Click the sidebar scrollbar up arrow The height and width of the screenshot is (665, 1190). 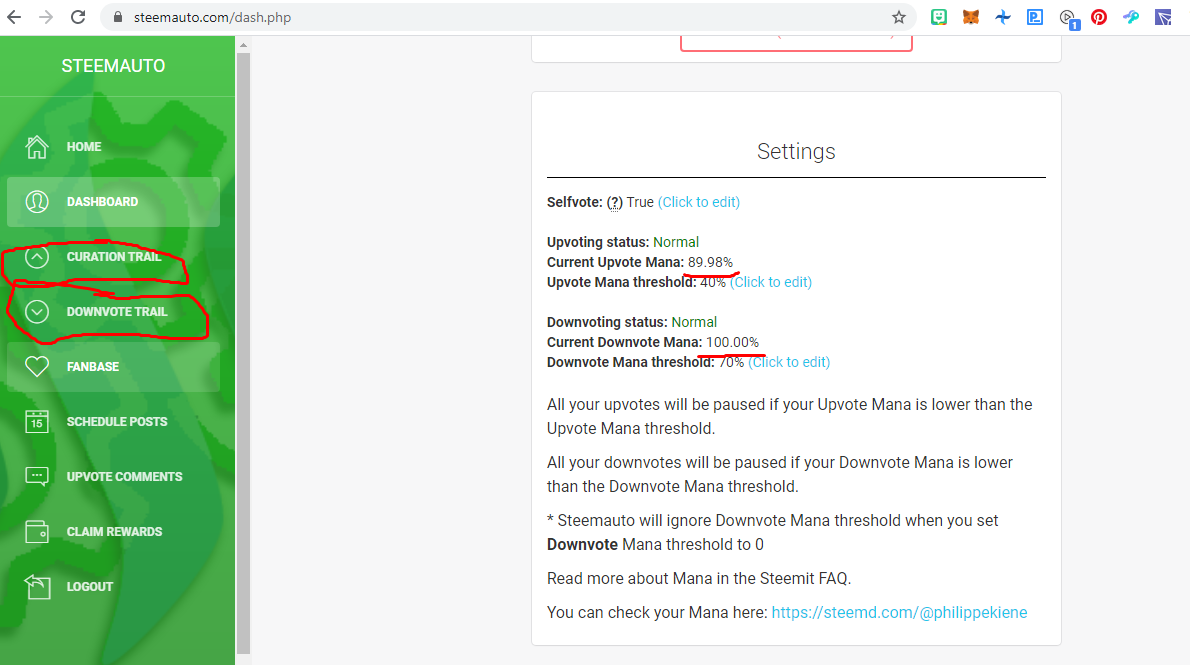pyautogui.click(x=244, y=46)
